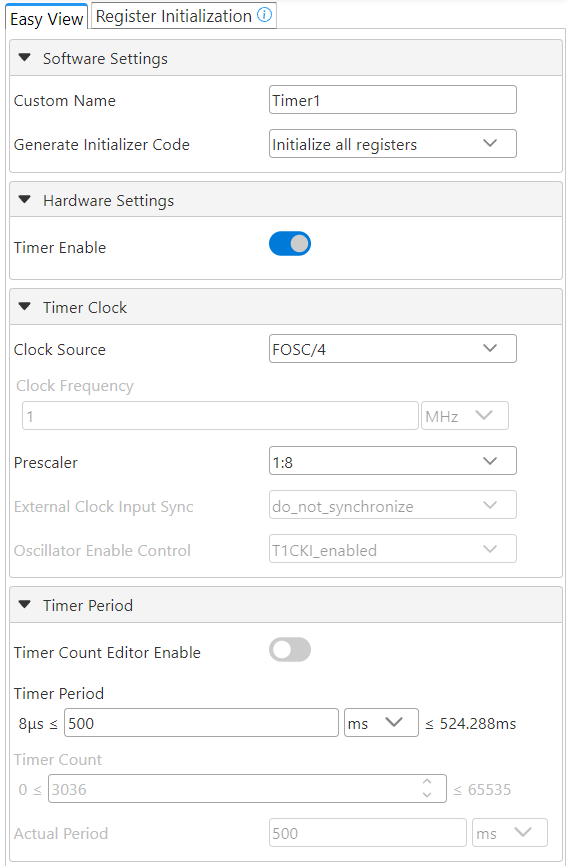This screenshot has width=571, height=866.
Task: Click the MHz Clock Frequency unit dropdown
Action: (x=465, y=416)
